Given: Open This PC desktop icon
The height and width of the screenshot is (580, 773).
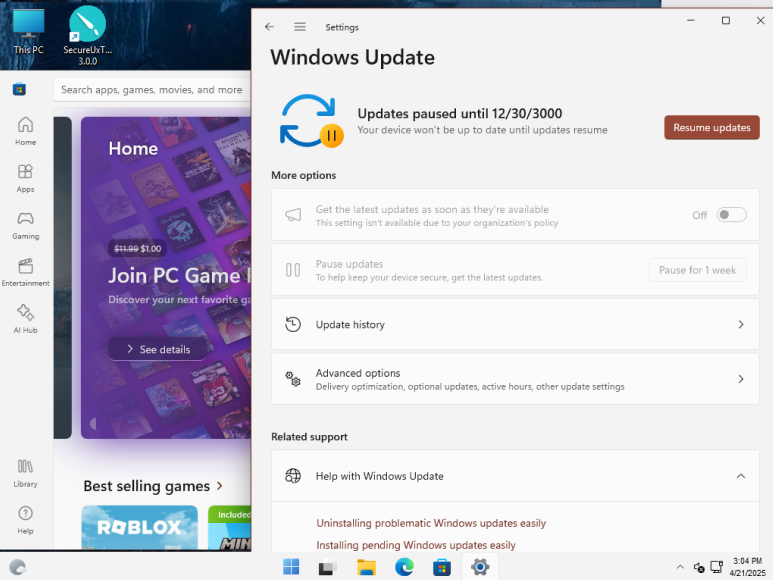Looking at the screenshot, I should coord(28,31).
